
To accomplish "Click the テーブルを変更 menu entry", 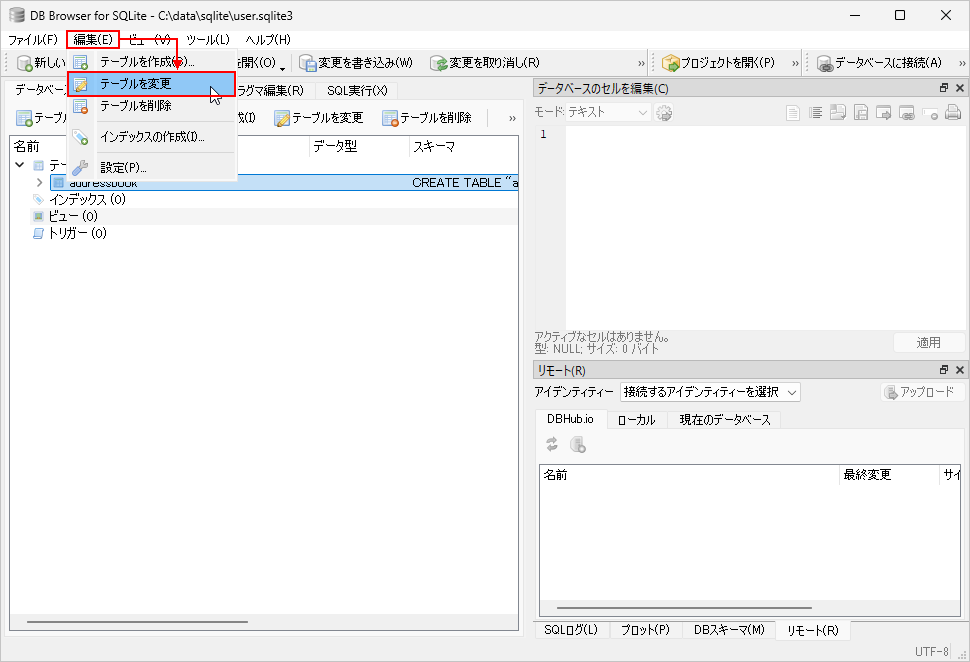I will pyautogui.click(x=135, y=84).
